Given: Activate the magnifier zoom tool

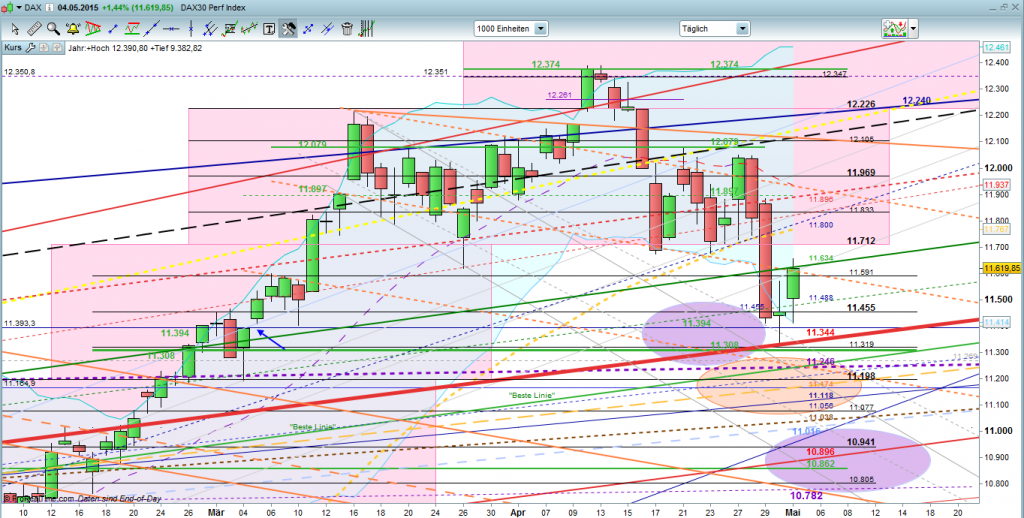Looking at the screenshot, I should pyautogui.click(x=53, y=29).
